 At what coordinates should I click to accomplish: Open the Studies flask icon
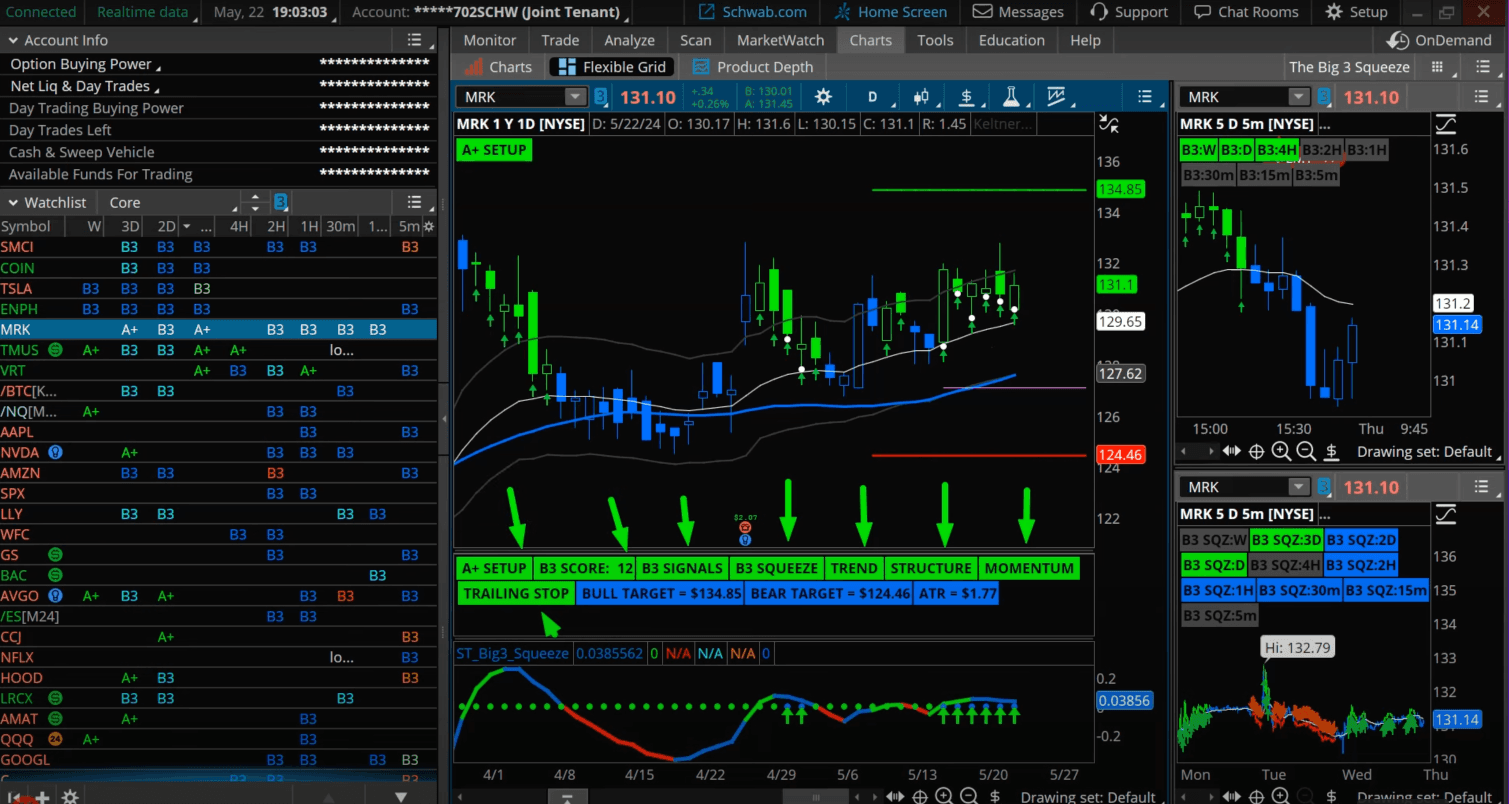click(1011, 97)
